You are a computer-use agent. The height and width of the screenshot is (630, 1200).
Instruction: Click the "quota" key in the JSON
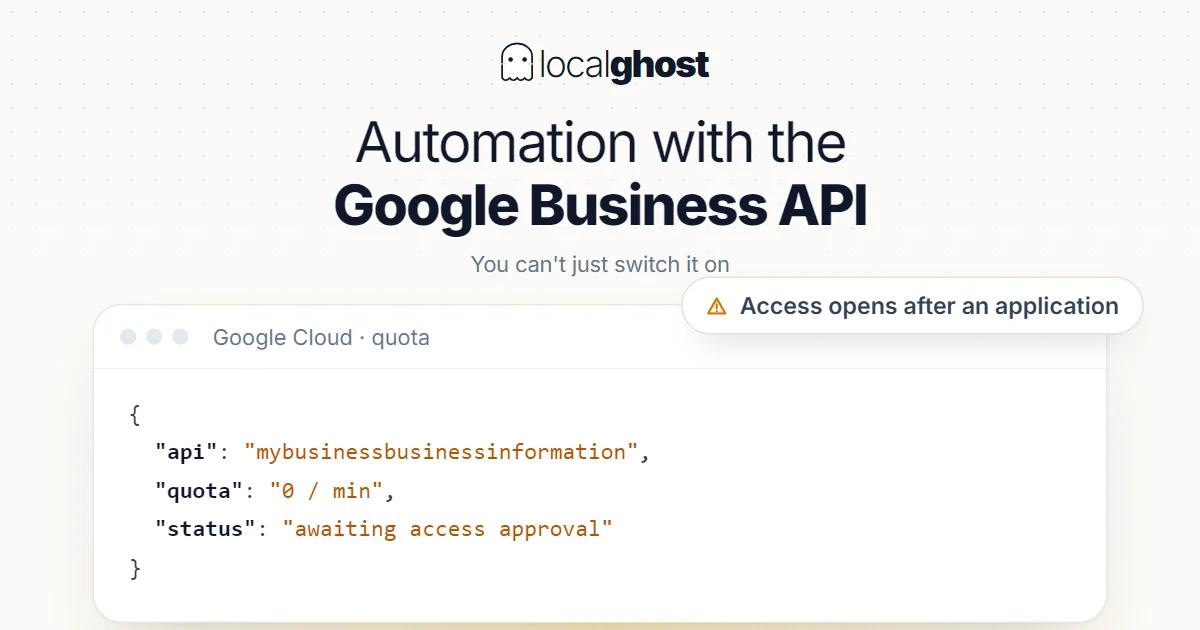[199, 491]
